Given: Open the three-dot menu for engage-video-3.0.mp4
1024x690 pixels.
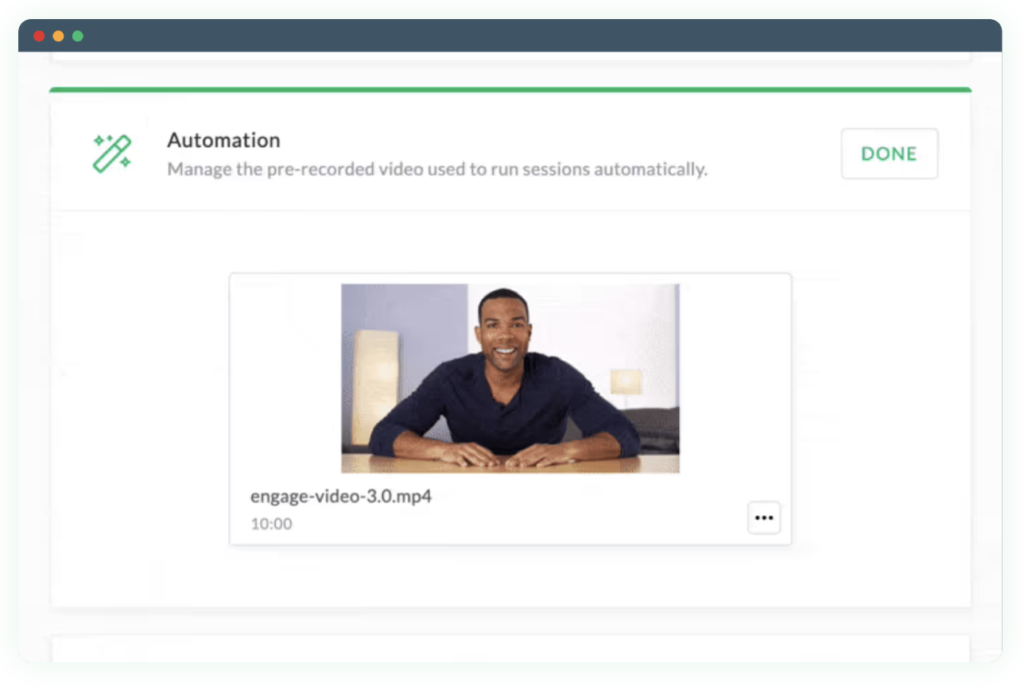Looking at the screenshot, I should 764,518.
